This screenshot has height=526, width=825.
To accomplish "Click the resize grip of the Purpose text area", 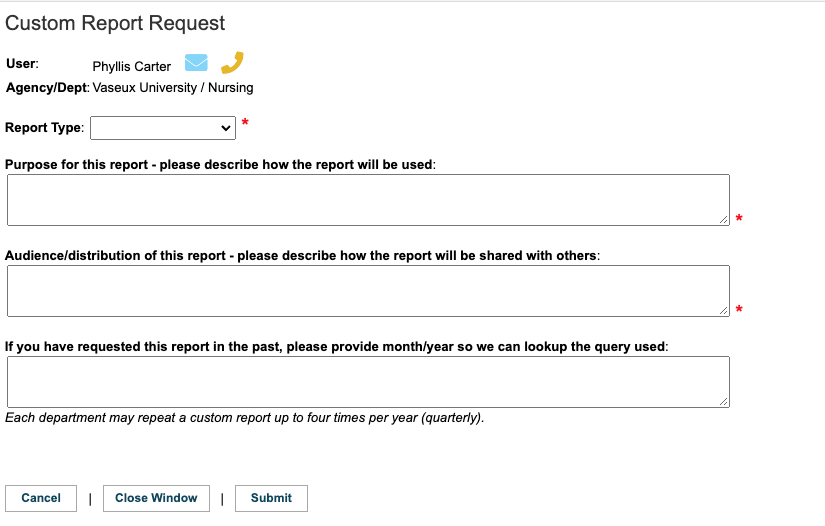I will [x=723, y=219].
